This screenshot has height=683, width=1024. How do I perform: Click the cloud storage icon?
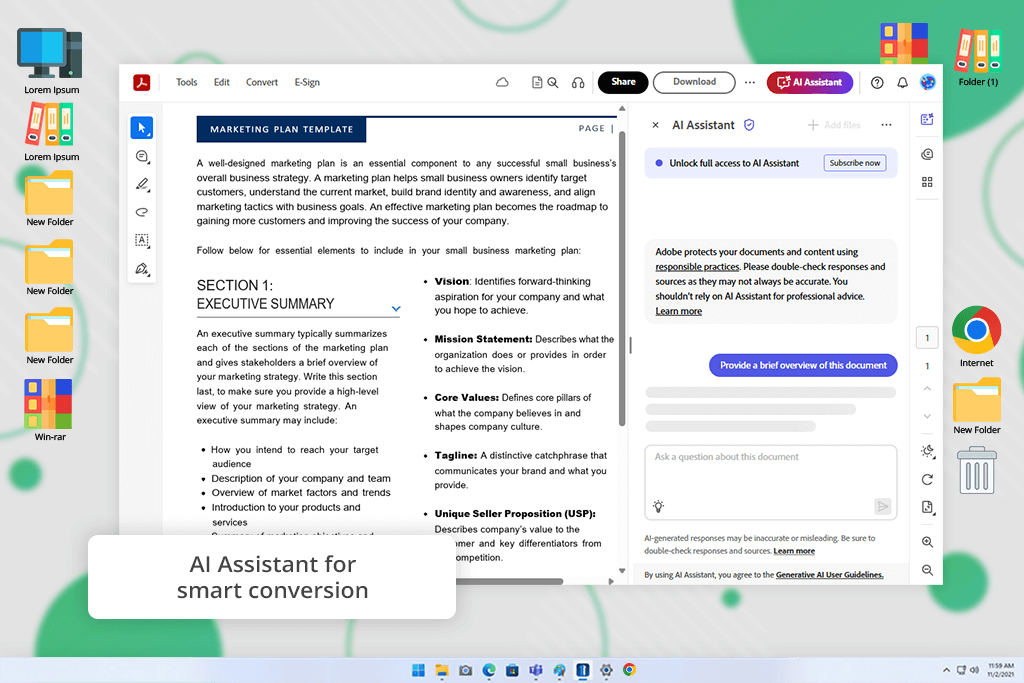pyautogui.click(x=502, y=82)
